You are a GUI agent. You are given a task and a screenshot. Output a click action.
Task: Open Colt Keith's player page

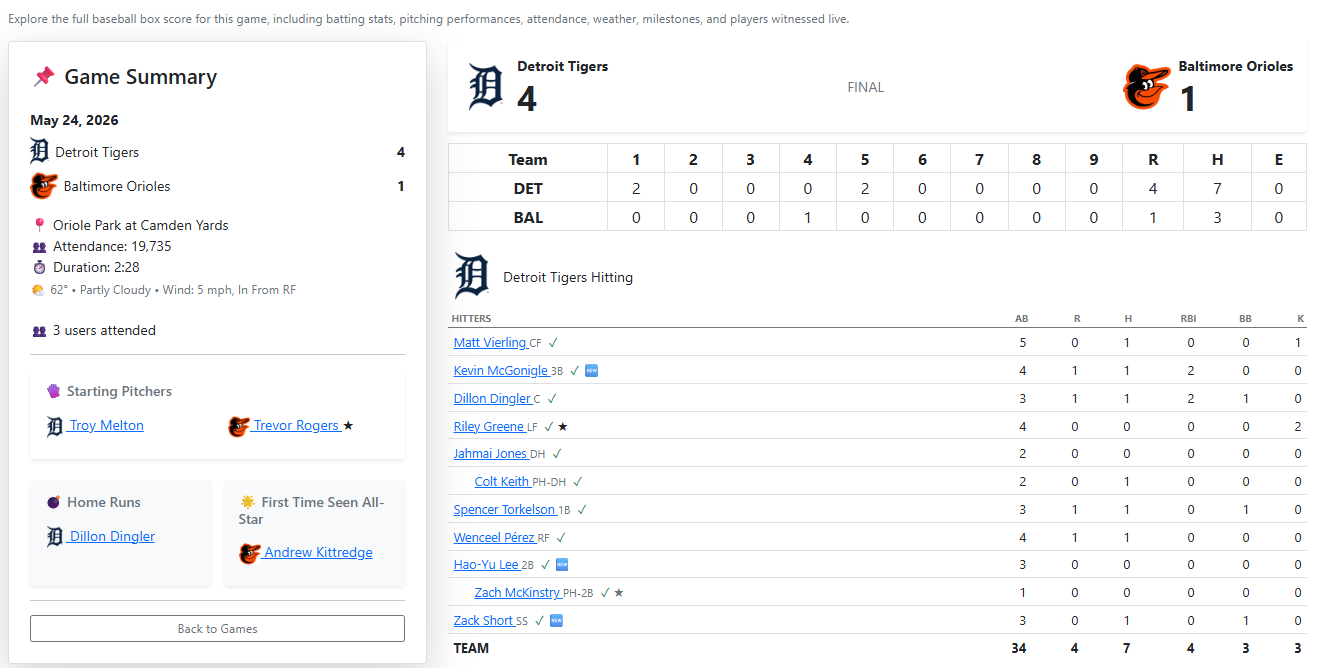coord(502,482)
